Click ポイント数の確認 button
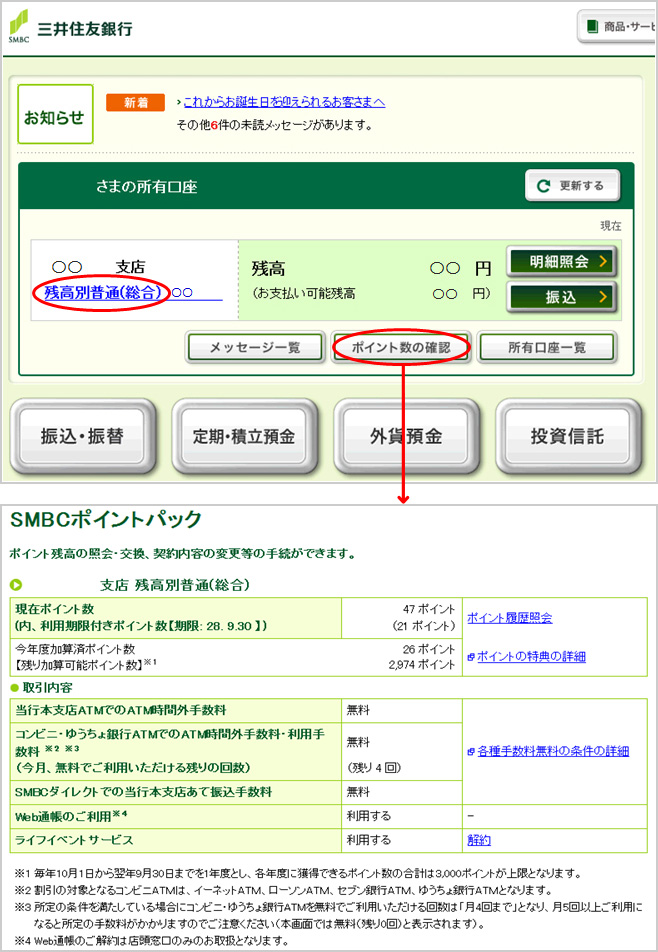The height and width of the screenshot is (952, 658). [x=401, y=348]
